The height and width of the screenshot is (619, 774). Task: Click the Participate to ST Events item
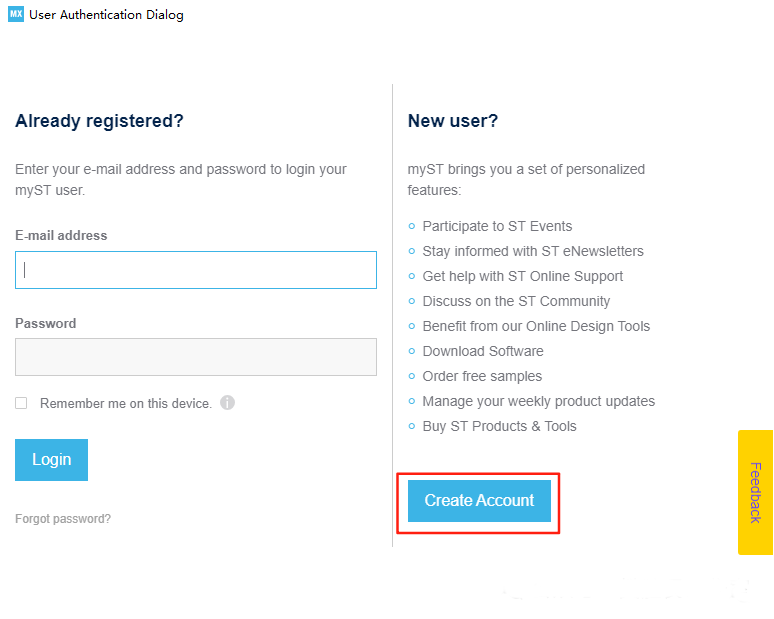497,226
